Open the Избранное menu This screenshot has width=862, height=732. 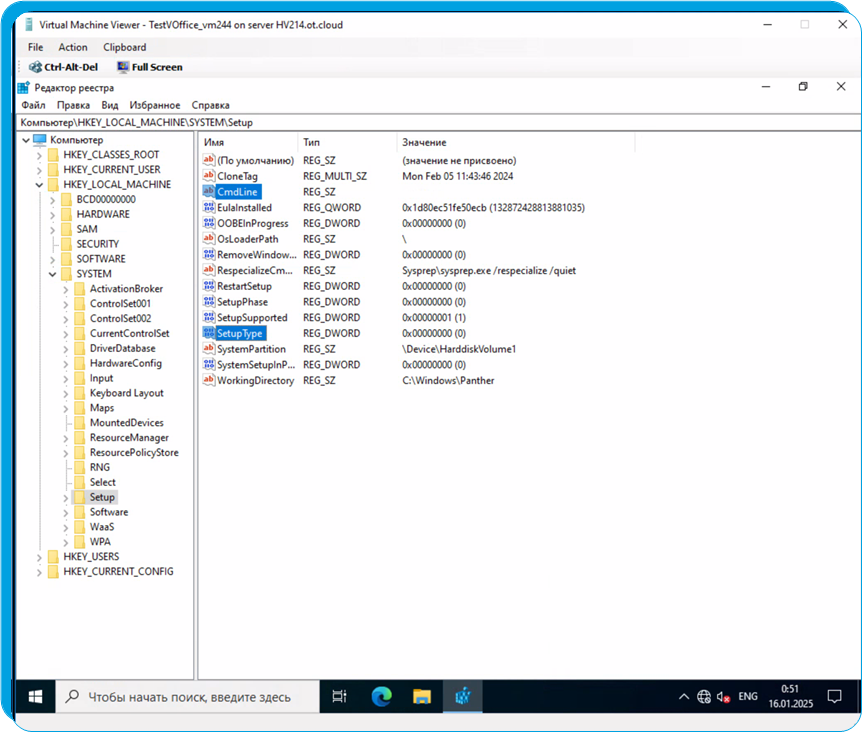coord(154,105)
